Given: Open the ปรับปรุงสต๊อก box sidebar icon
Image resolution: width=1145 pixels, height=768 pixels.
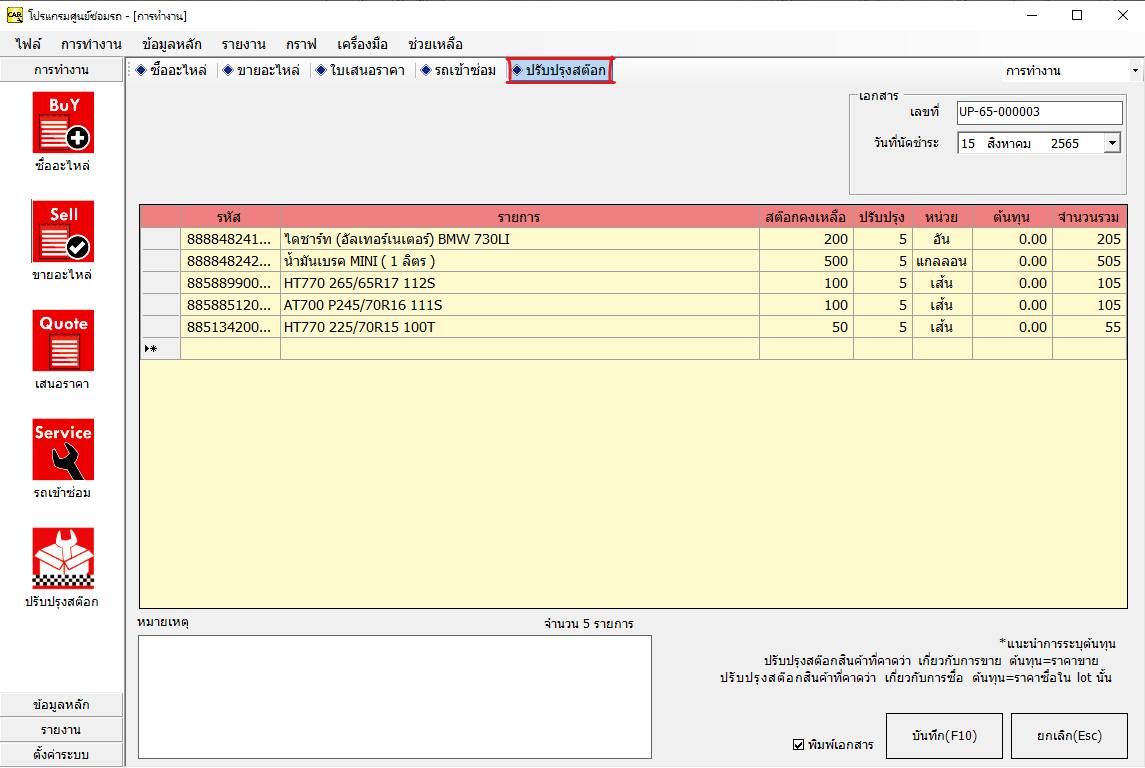Looking at the screenshot, I should pos(63,558).
